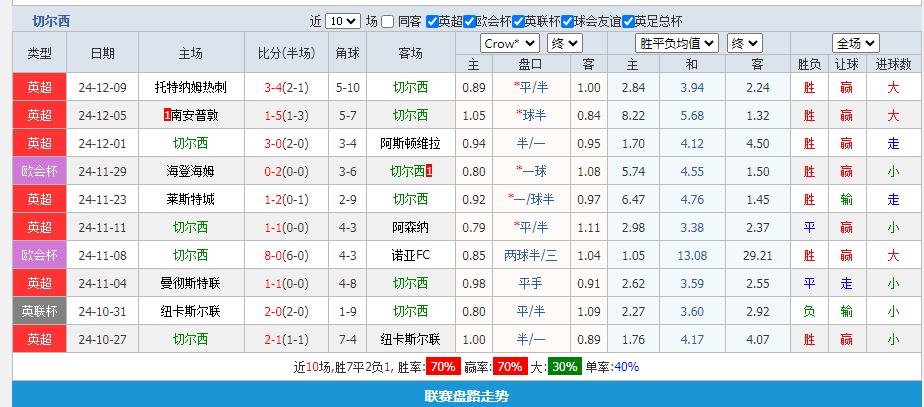Uncheck the 球会友谊 filter

coord(567,21)
